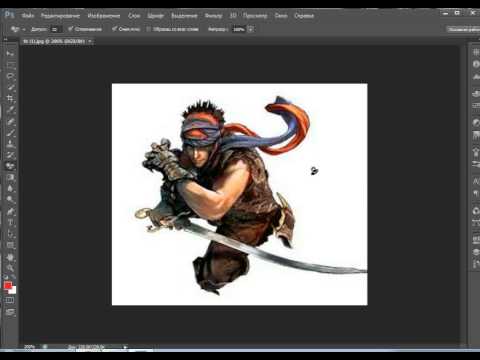Enable Образец со всех слоев checkbox
The image size is (480, 360).
[x=149, y=29]
